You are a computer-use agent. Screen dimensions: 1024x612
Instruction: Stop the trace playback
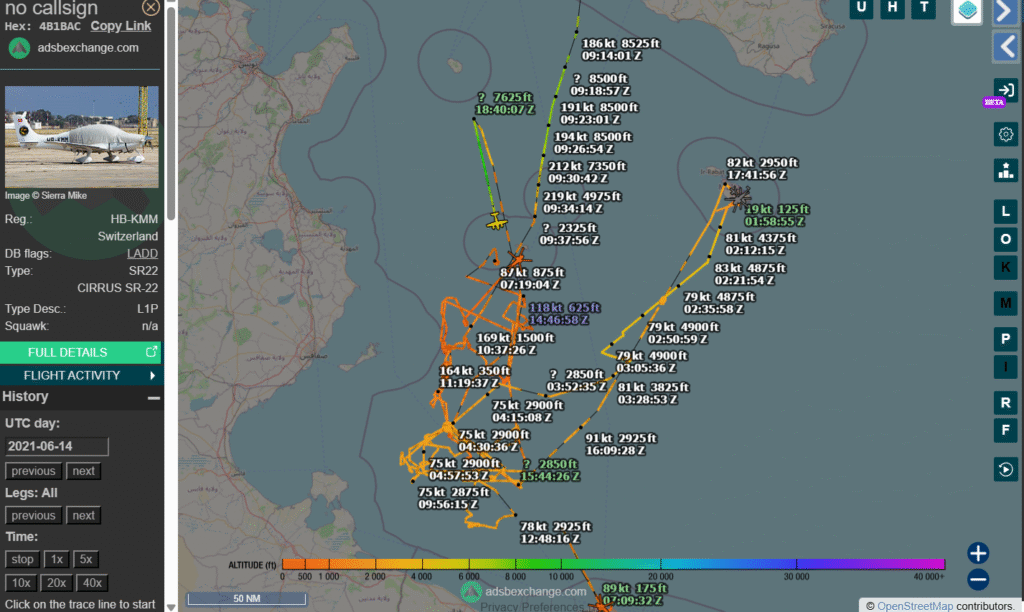[22, 559]
